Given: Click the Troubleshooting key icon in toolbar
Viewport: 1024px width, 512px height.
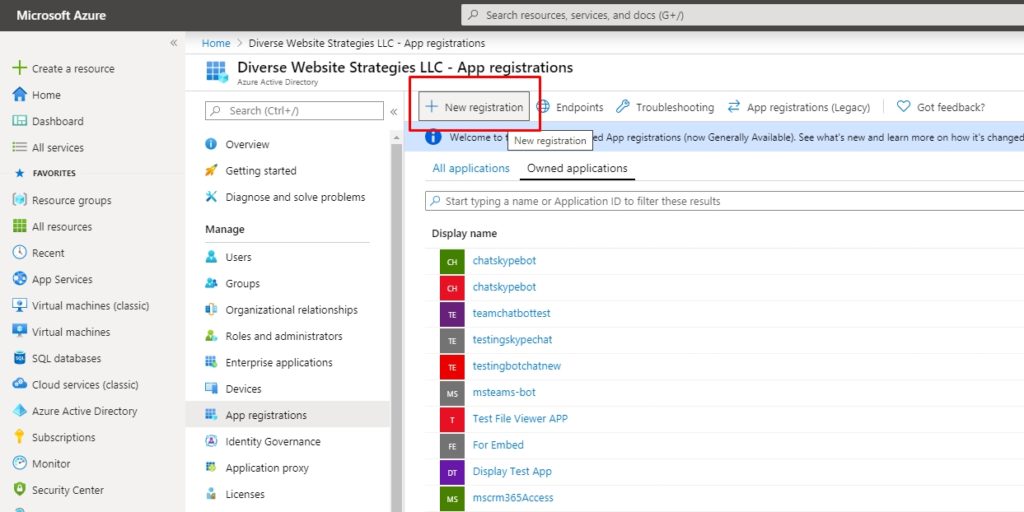Looking at the screenshot, I should click(x=623, y=106).
